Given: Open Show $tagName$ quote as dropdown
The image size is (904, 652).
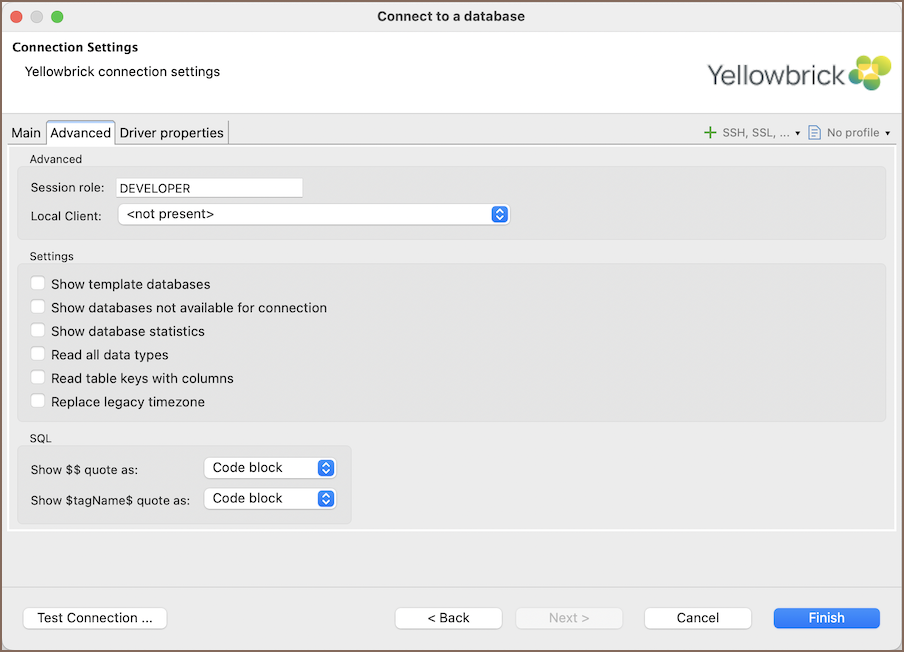Looking at the screenshot, I should tap(270, 498).
